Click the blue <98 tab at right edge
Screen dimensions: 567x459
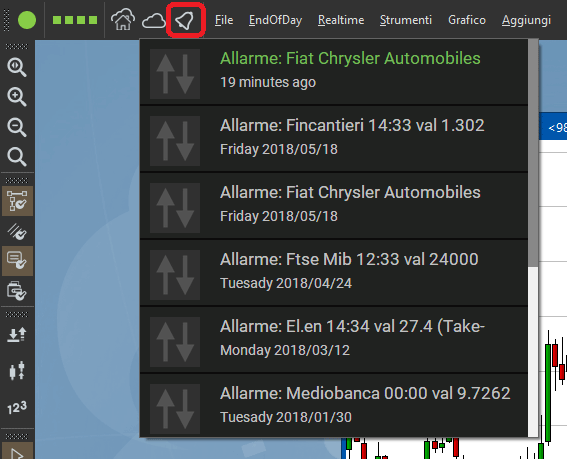pyautogui.click(x=553, y=126)
